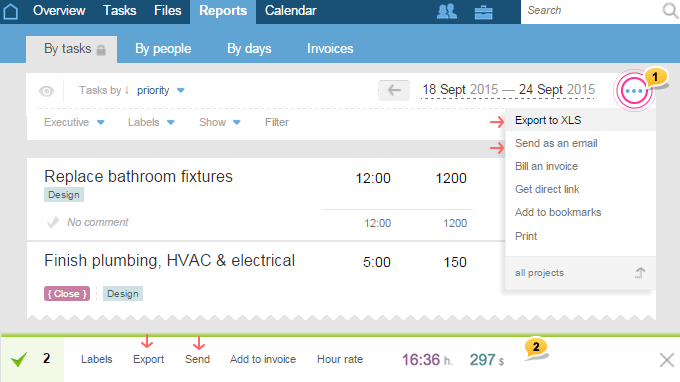The height and width of the screenshot is (382, 680).
Task: Toggle the eye visibility icon
Action: pos(46,91)
